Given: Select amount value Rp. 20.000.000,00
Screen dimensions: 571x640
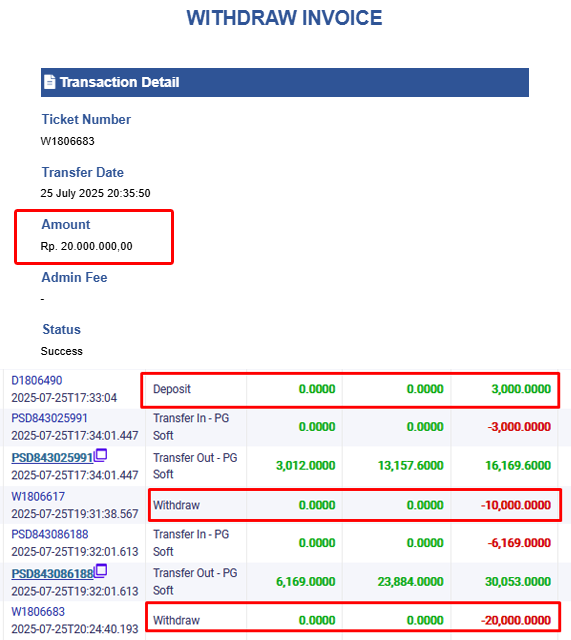Looking at the screenshot, I should click(x=87, y=246).
